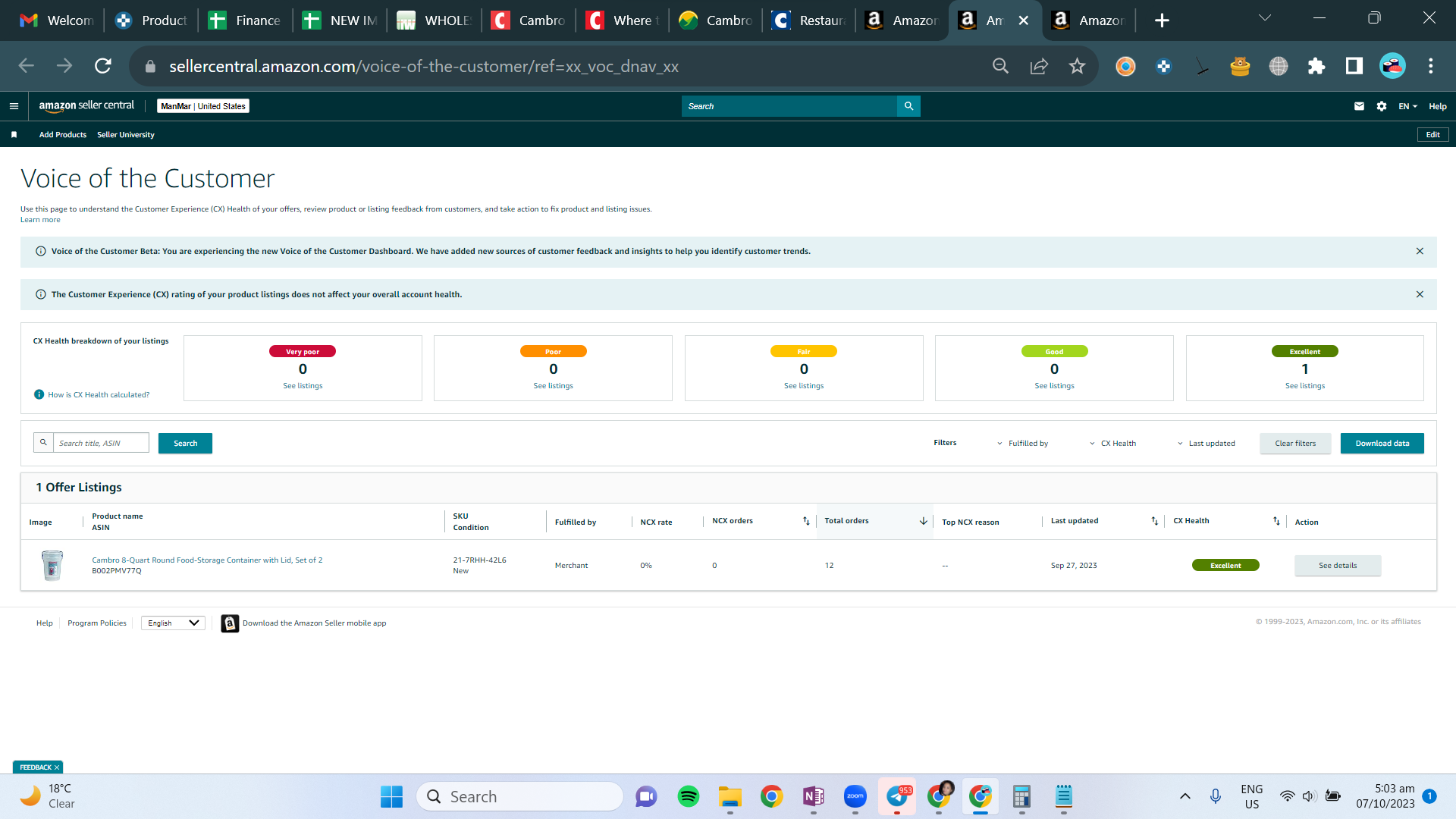Click See details for the Cambro listing
The height and width of the screenshot is (819, 1456).
[1338, 566]
